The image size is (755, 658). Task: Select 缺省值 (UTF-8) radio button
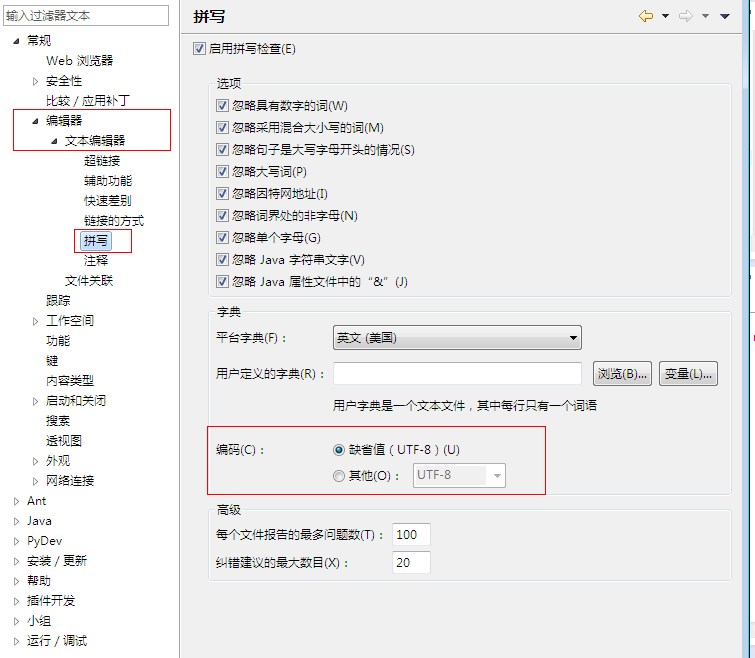339,450
